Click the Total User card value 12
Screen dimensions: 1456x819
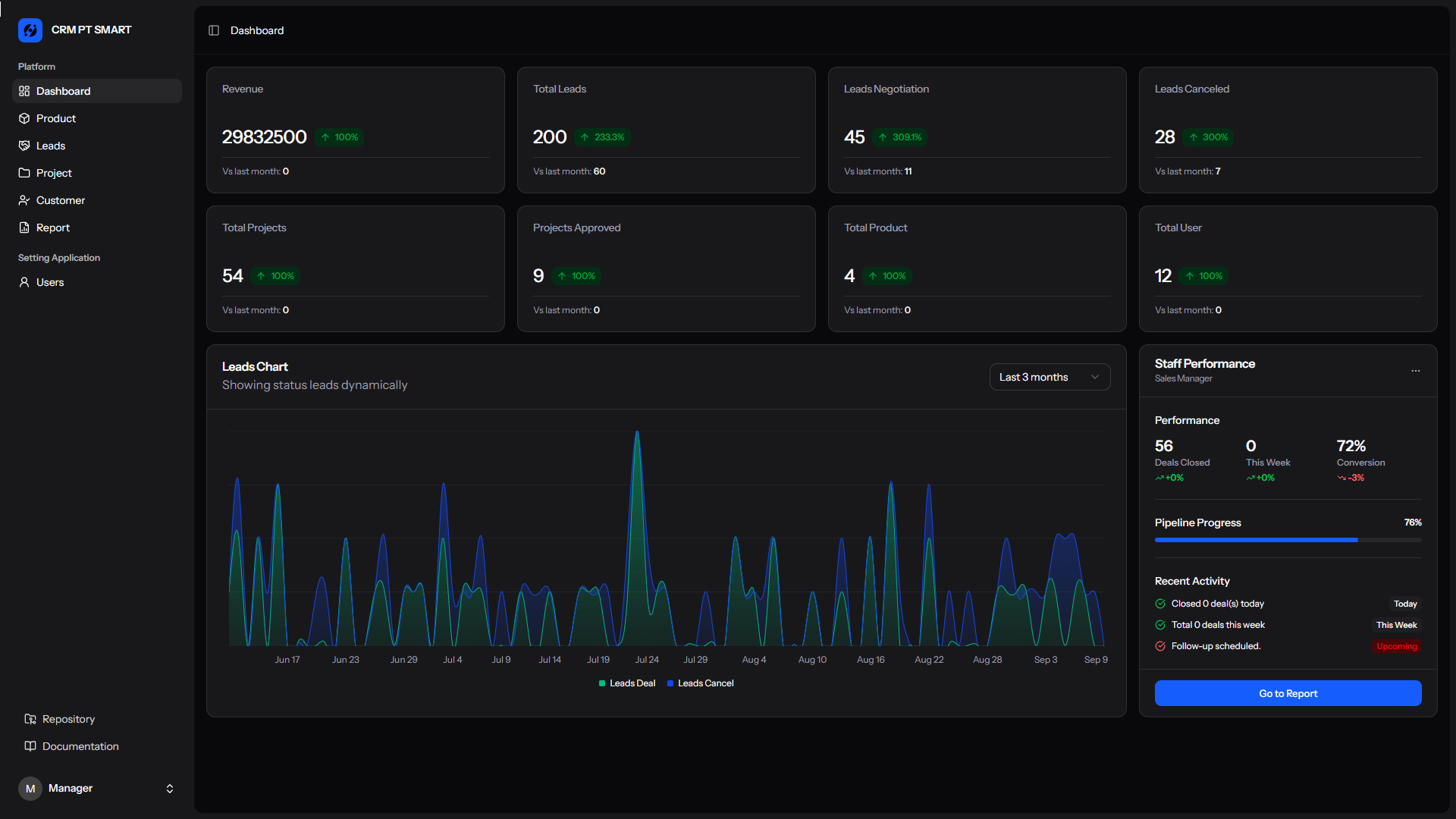point(1163,276)
